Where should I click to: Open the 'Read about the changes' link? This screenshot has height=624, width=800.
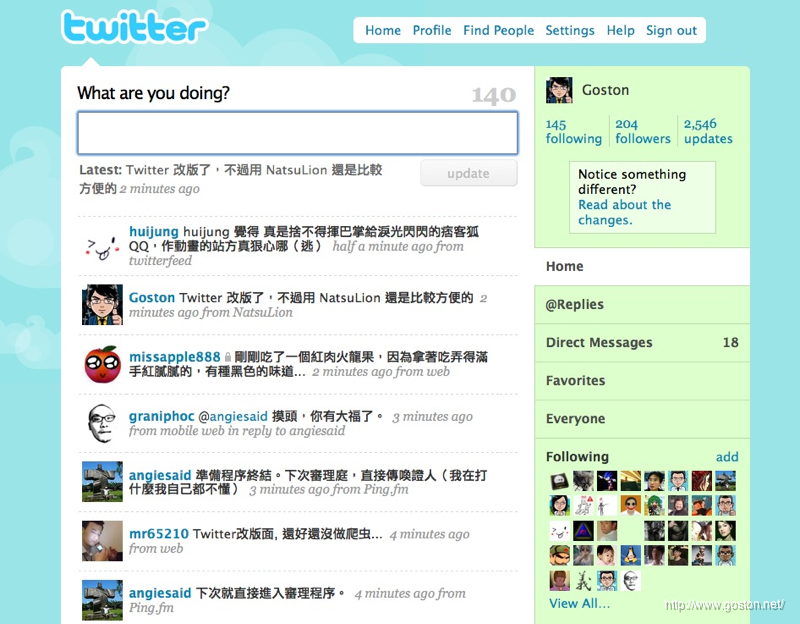(x=624, y=212)
